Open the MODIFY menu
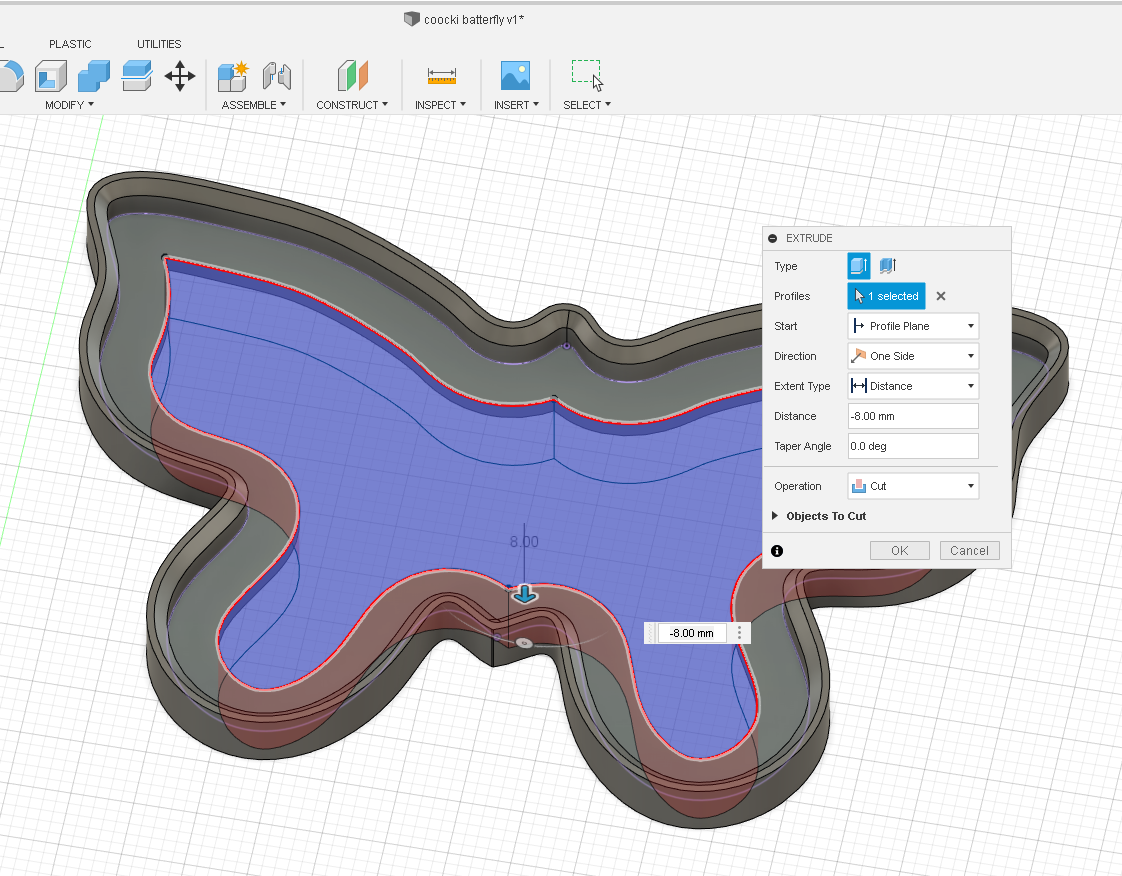1122x876 pixels. click(69, 105)
